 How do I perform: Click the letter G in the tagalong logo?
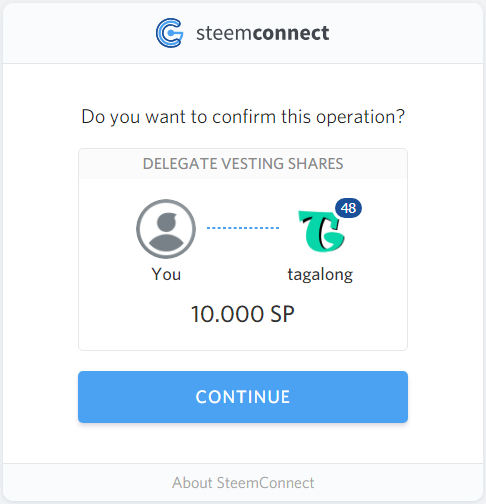coord(331,235)
